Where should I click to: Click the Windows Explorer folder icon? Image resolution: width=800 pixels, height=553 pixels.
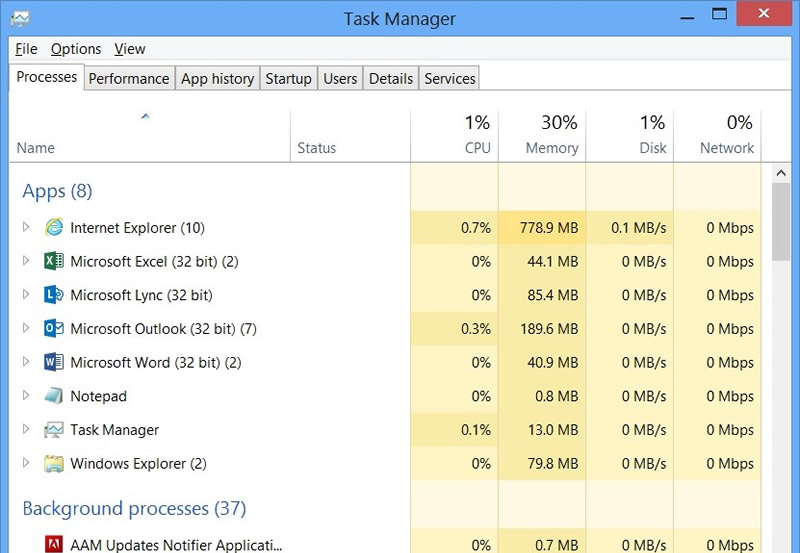click(54, 463)
